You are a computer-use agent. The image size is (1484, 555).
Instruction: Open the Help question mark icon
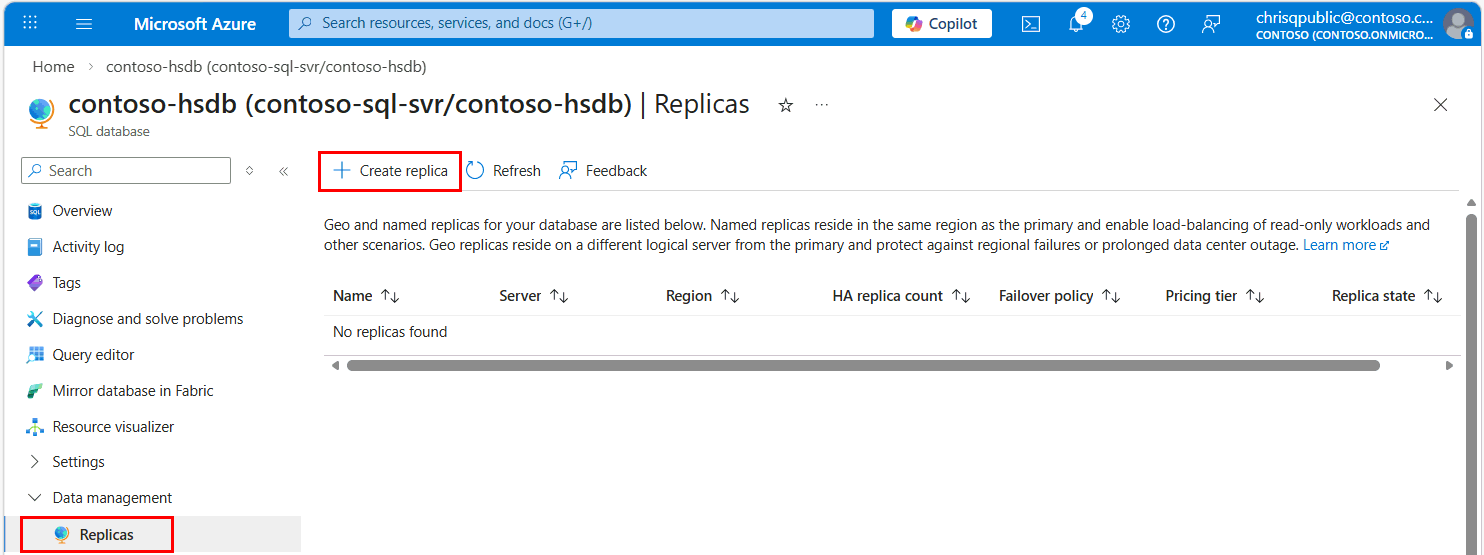coord(1166,24)
